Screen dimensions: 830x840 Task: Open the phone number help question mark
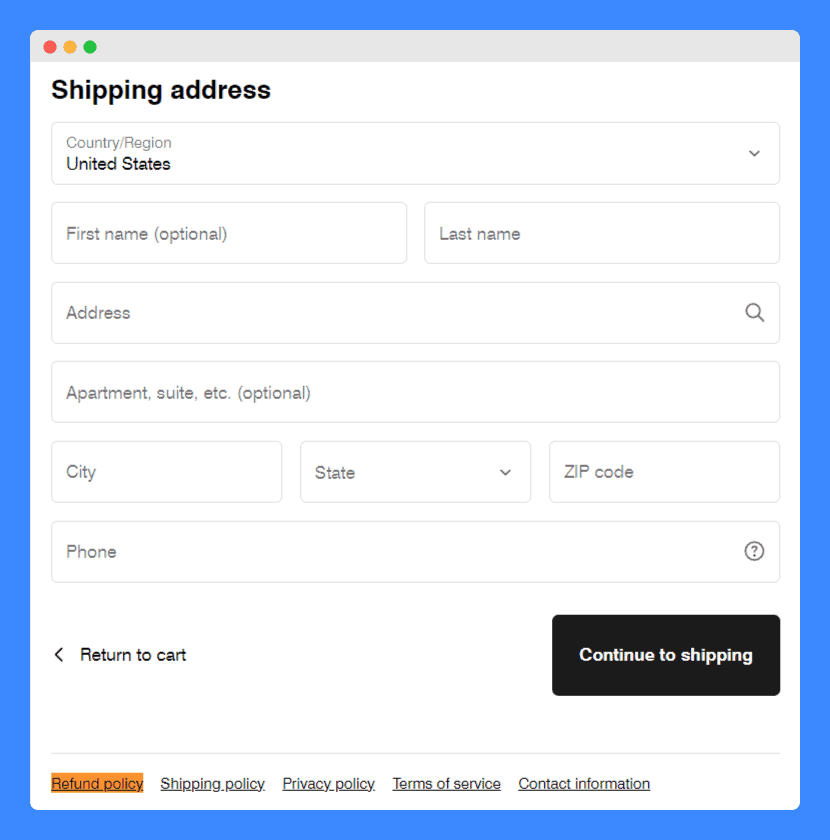click(x=755, y=551)
